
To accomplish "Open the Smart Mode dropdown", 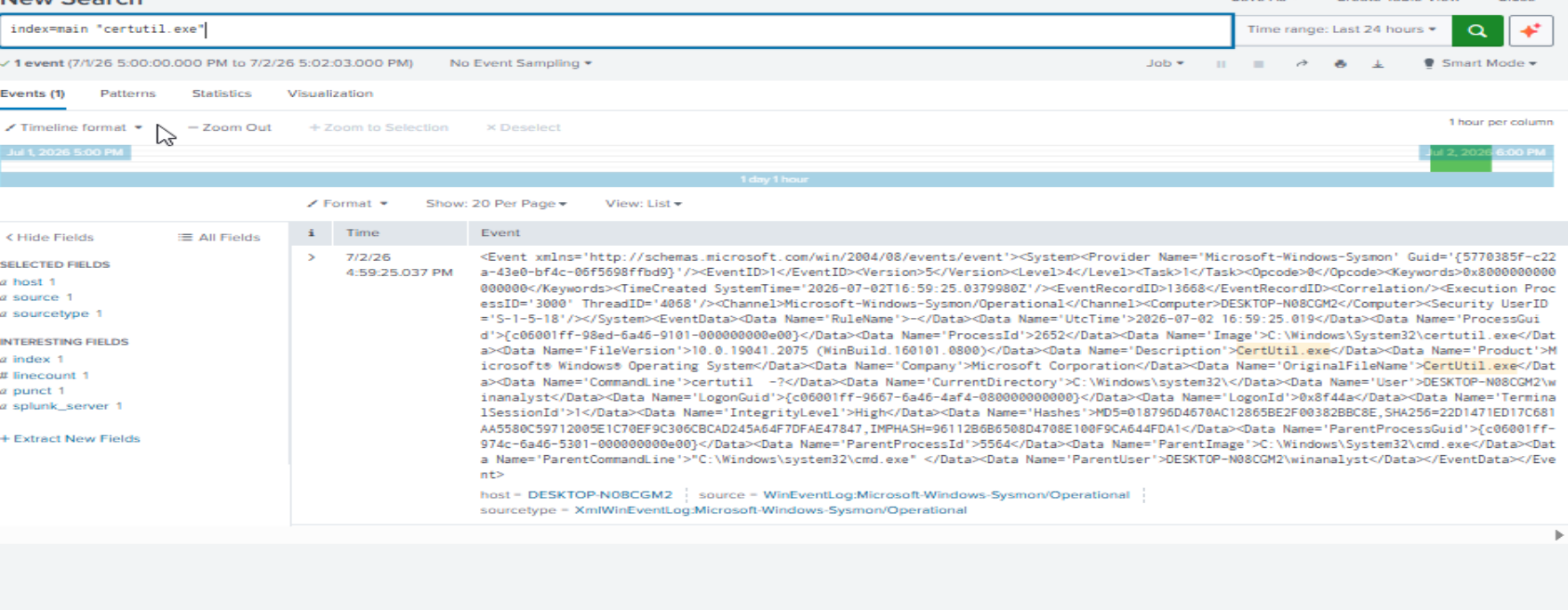I will click(1480, 63).
